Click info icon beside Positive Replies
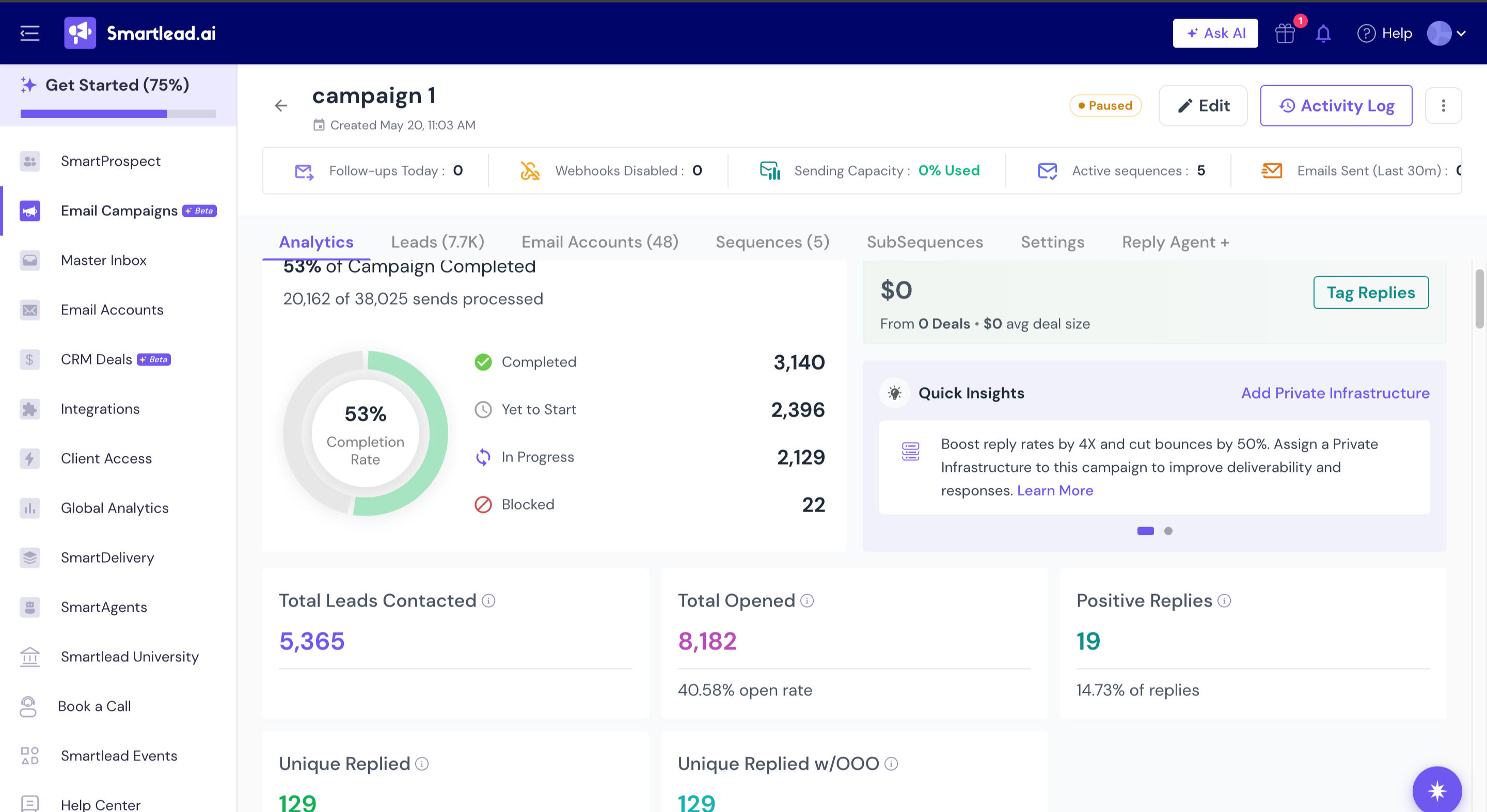This screenshot has width=1487, height=812. (x=1224, y=601)
